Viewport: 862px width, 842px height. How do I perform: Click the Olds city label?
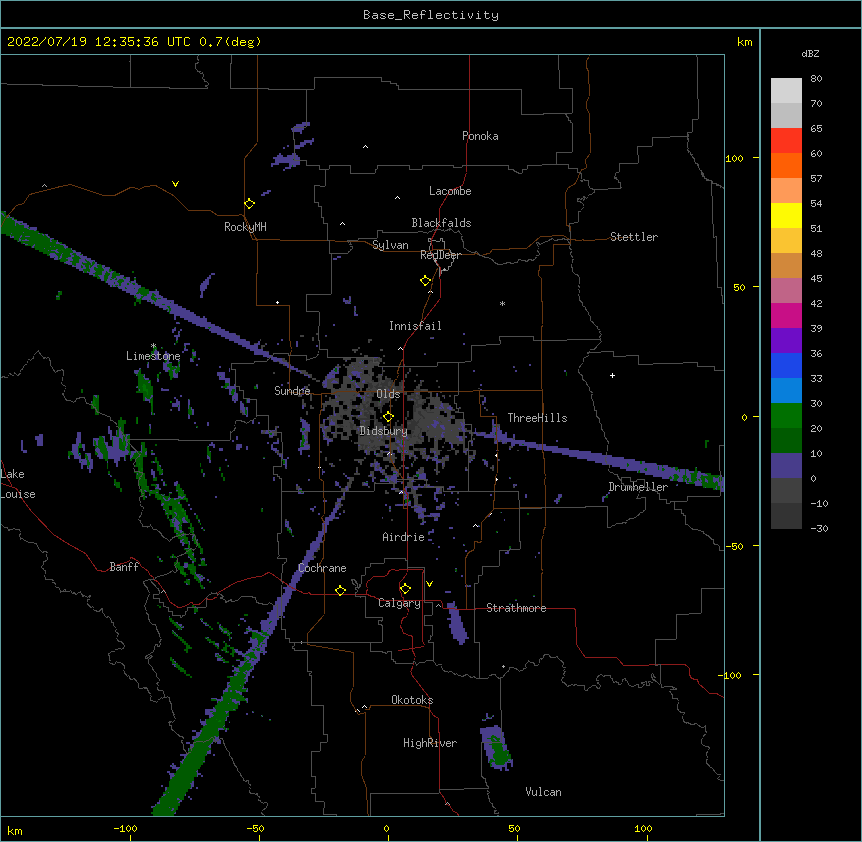pyautogui.click(x=388, y=394)
